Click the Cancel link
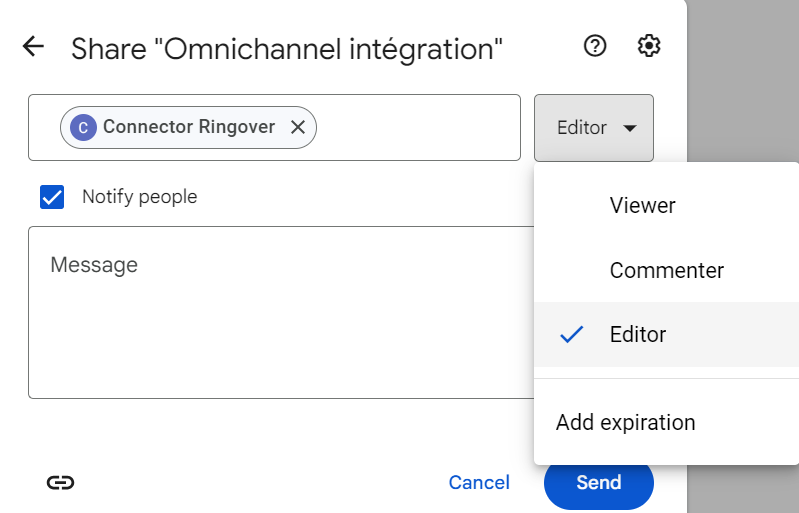The height and width of the screenshot is (513, 799). 479,482
